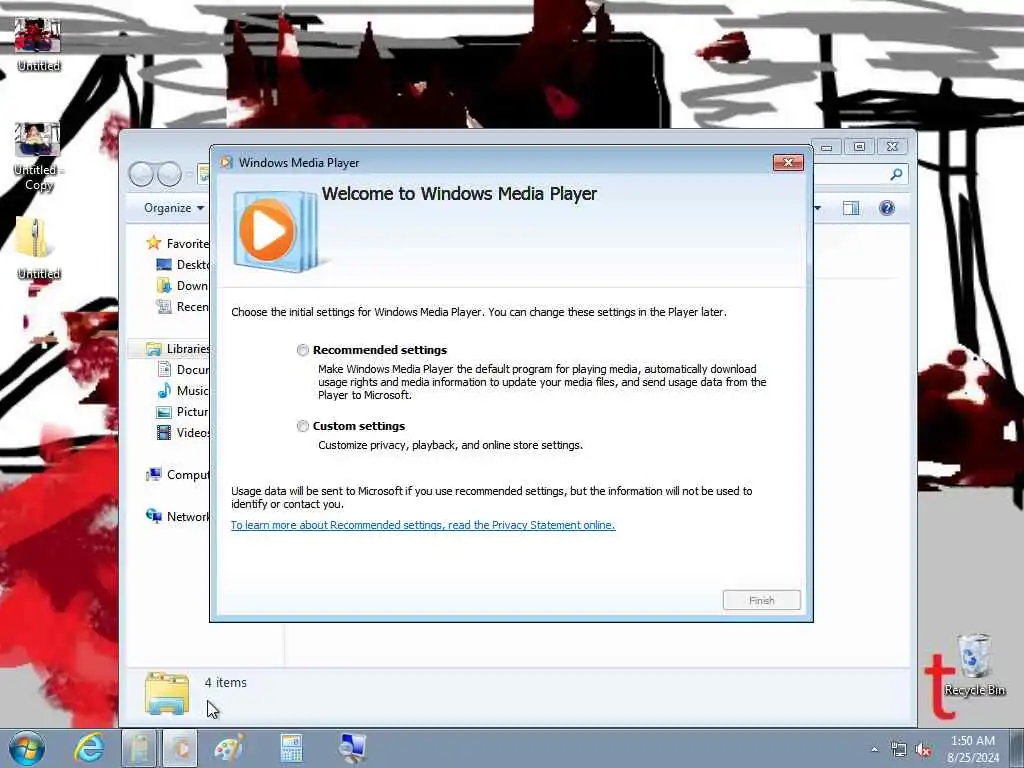This screenshot has height=768, width=1024.
Task: Click the Explorer search magnifier icon
Action: [896, 174]
